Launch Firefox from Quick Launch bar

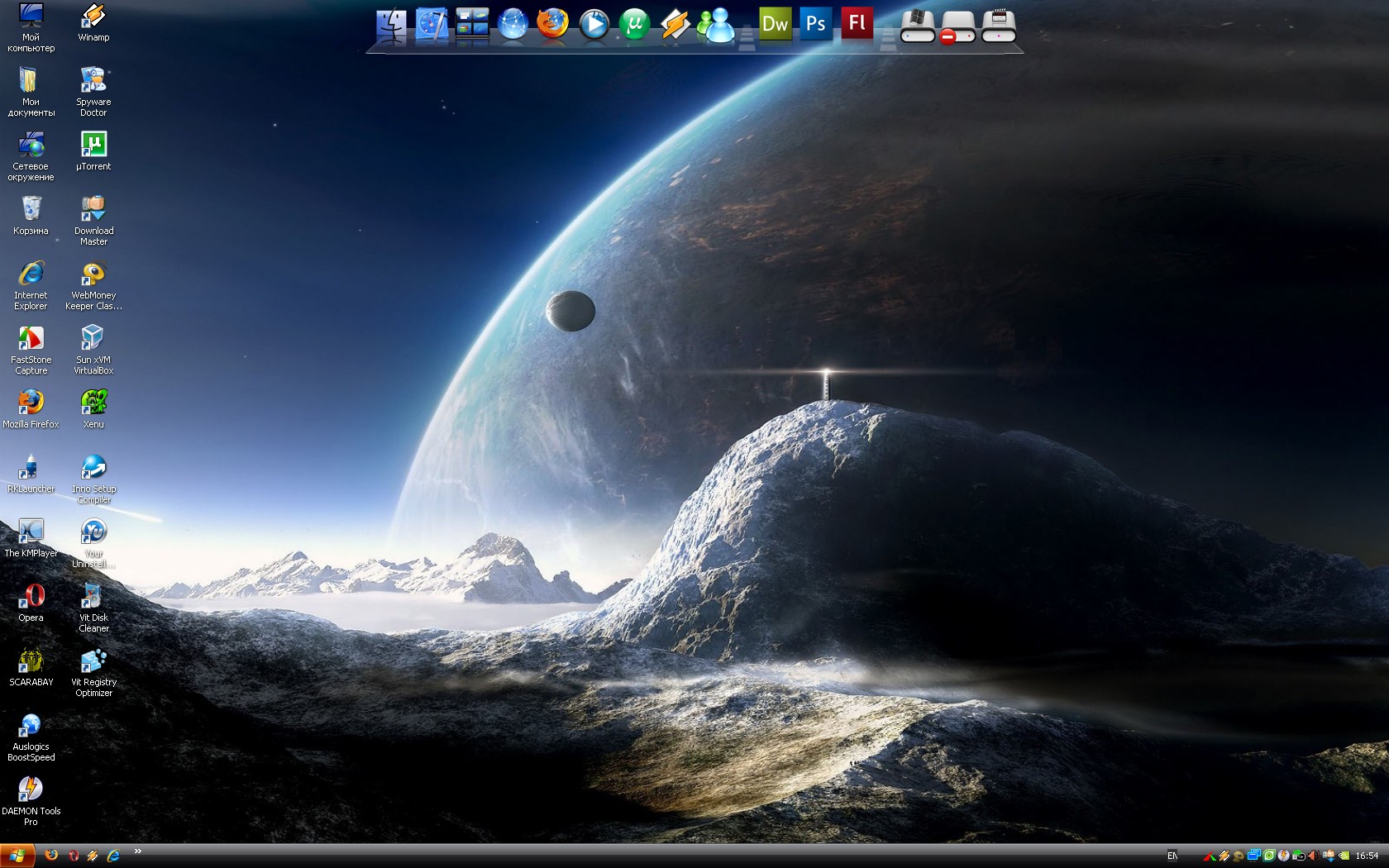(51, 856)
